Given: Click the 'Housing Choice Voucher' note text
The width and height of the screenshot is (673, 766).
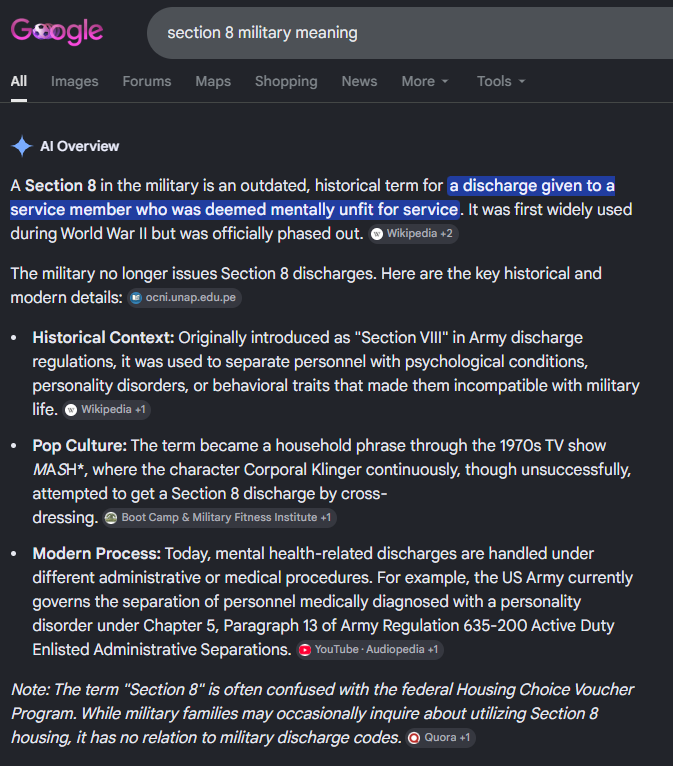Looking at the screenshot, I should coord(545,689).
